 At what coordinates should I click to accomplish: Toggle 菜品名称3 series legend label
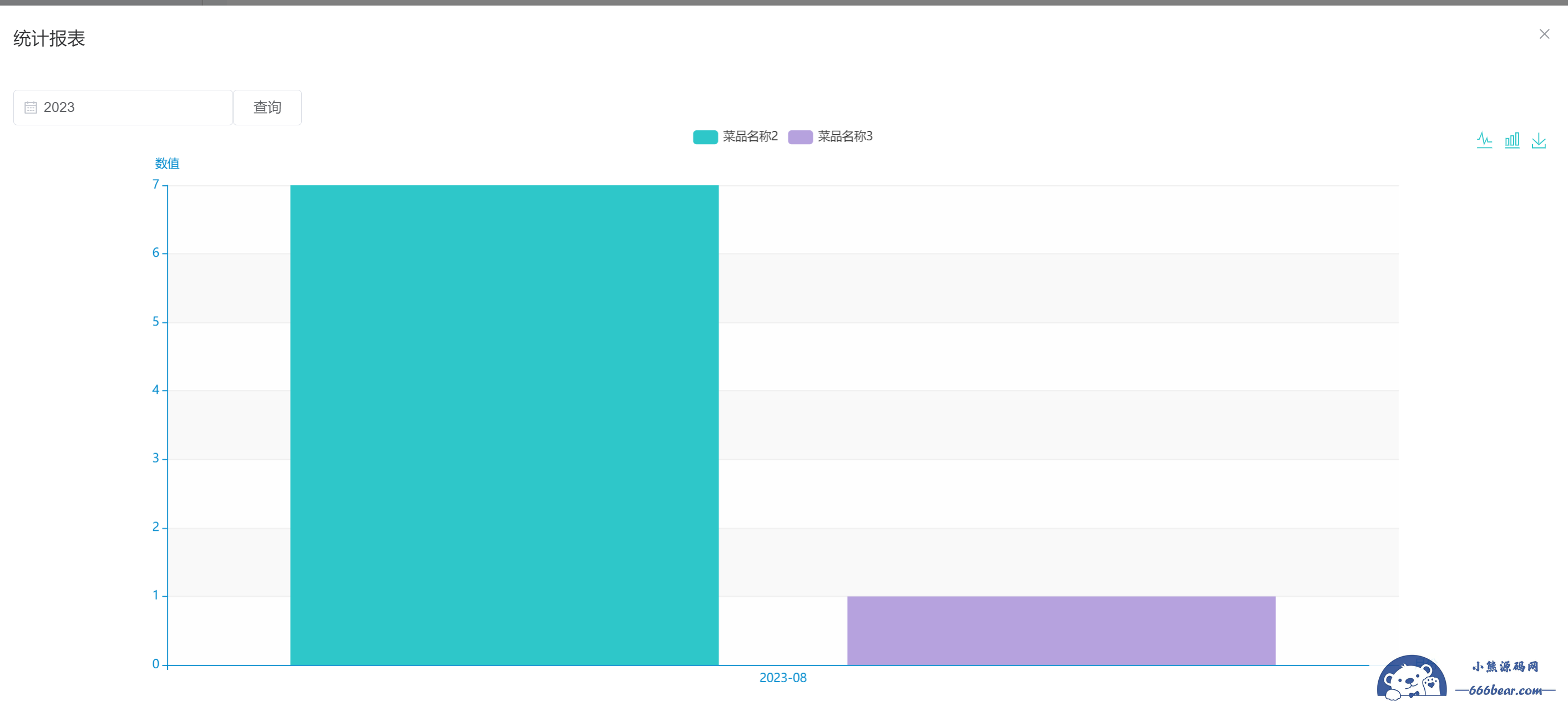pyautogui.click(x=845, y=136)
